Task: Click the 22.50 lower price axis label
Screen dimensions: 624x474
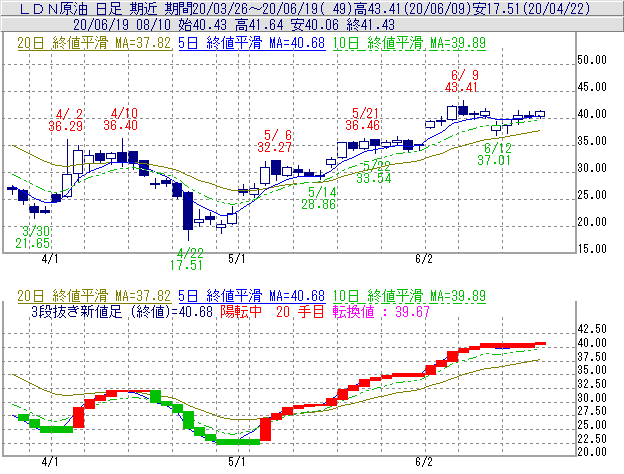Action: coord(592,439)
